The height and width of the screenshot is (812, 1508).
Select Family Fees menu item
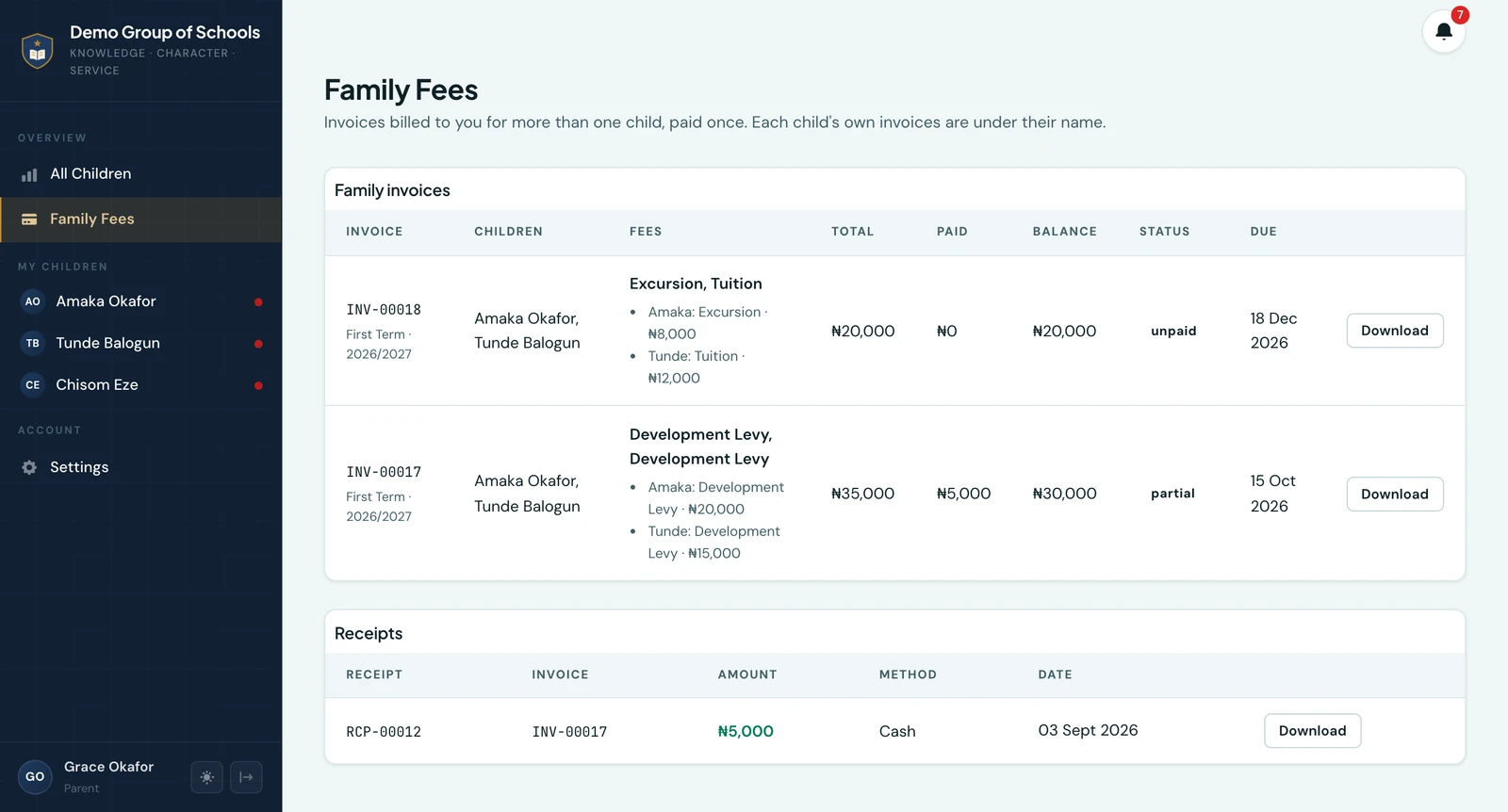coord(141,219)
